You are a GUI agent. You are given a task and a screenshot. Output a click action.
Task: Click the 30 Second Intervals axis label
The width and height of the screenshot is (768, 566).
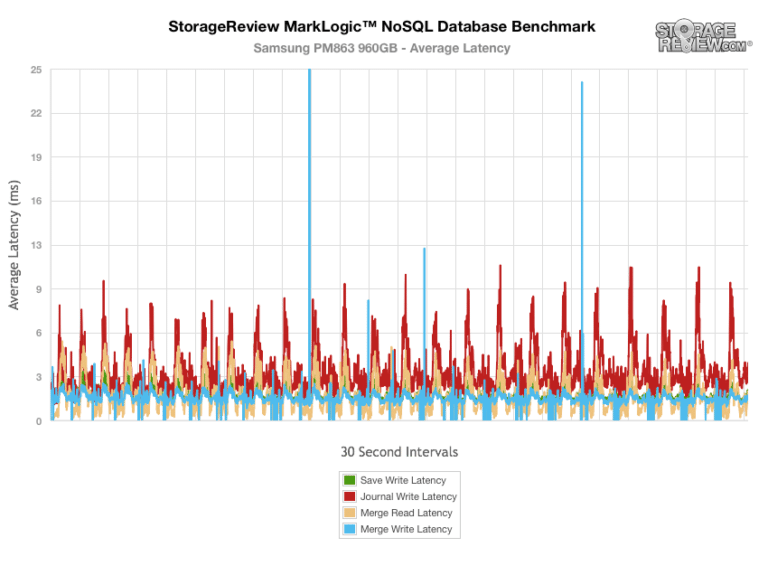tap(399, 451)
